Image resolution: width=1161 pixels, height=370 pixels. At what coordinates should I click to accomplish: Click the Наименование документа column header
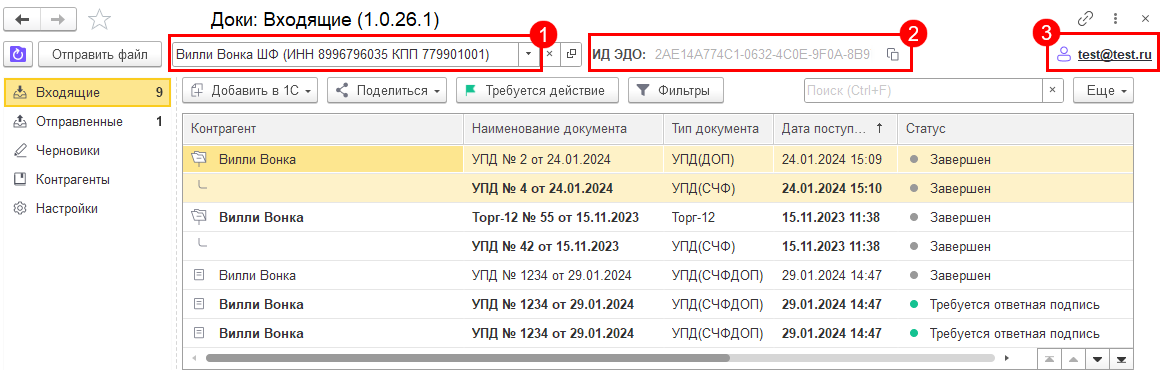pyautogui.click(x=563, y=128)
